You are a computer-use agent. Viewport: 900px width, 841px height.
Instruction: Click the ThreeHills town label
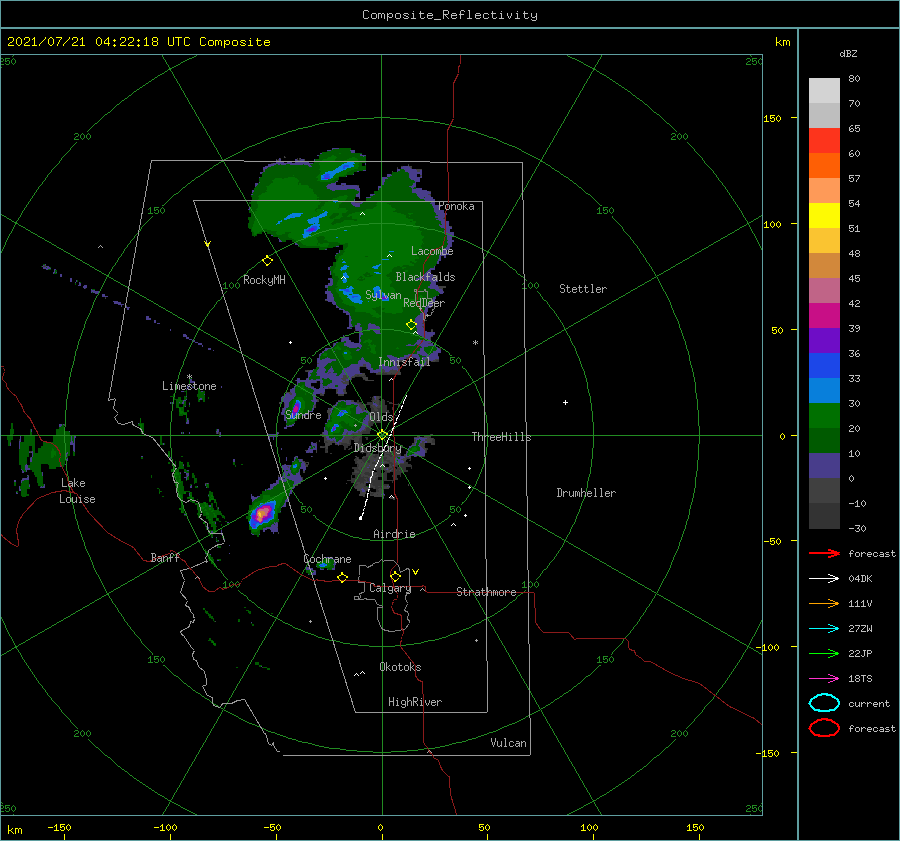[502, 437]
